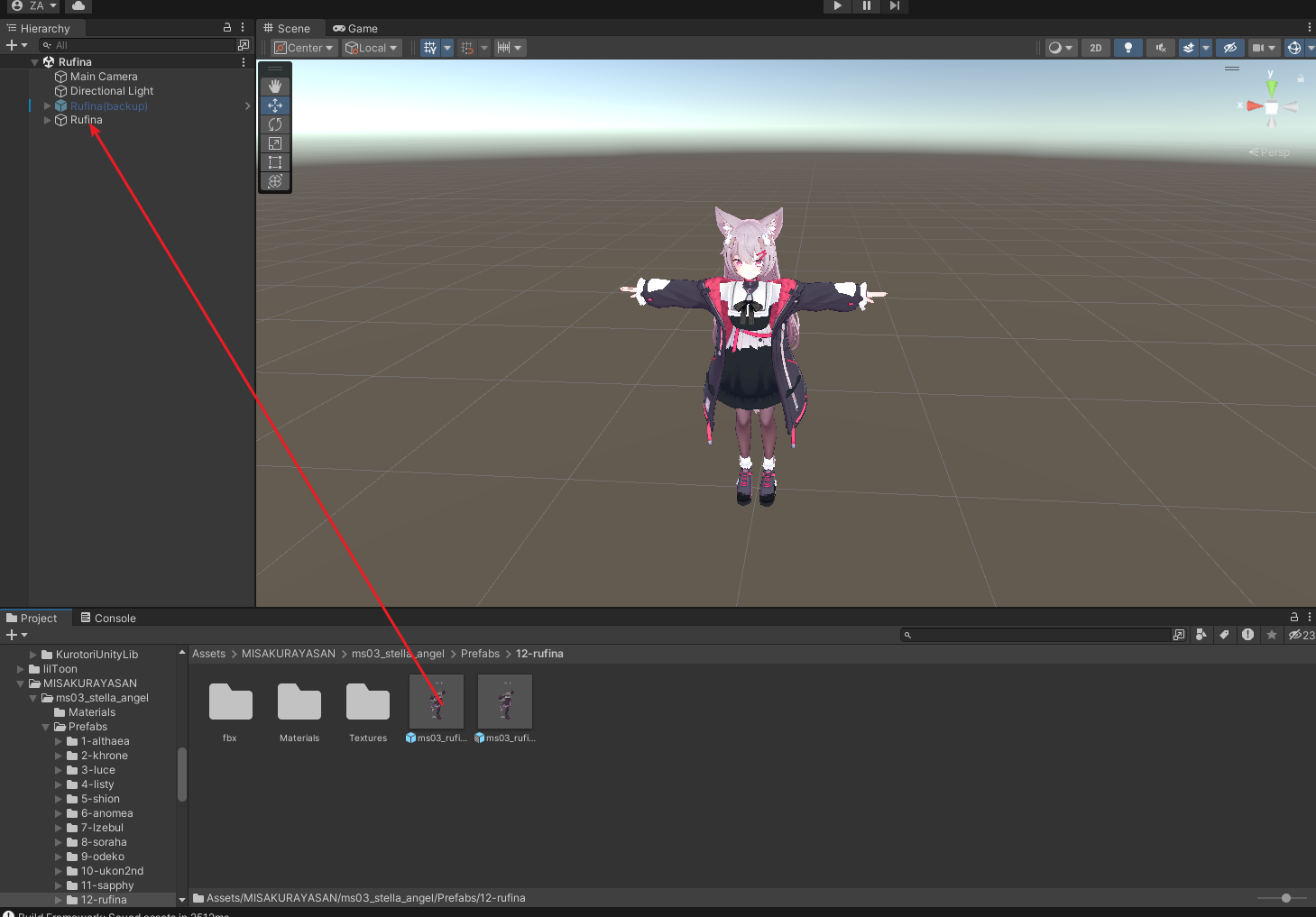Open the Console tab

click(x=108, y=619)
